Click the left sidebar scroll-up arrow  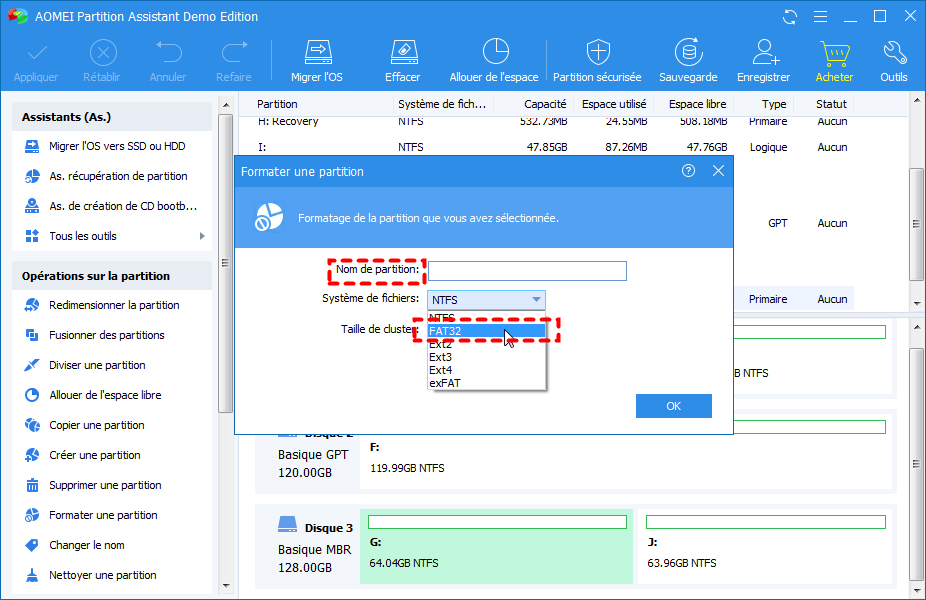(x=226, y=105)
